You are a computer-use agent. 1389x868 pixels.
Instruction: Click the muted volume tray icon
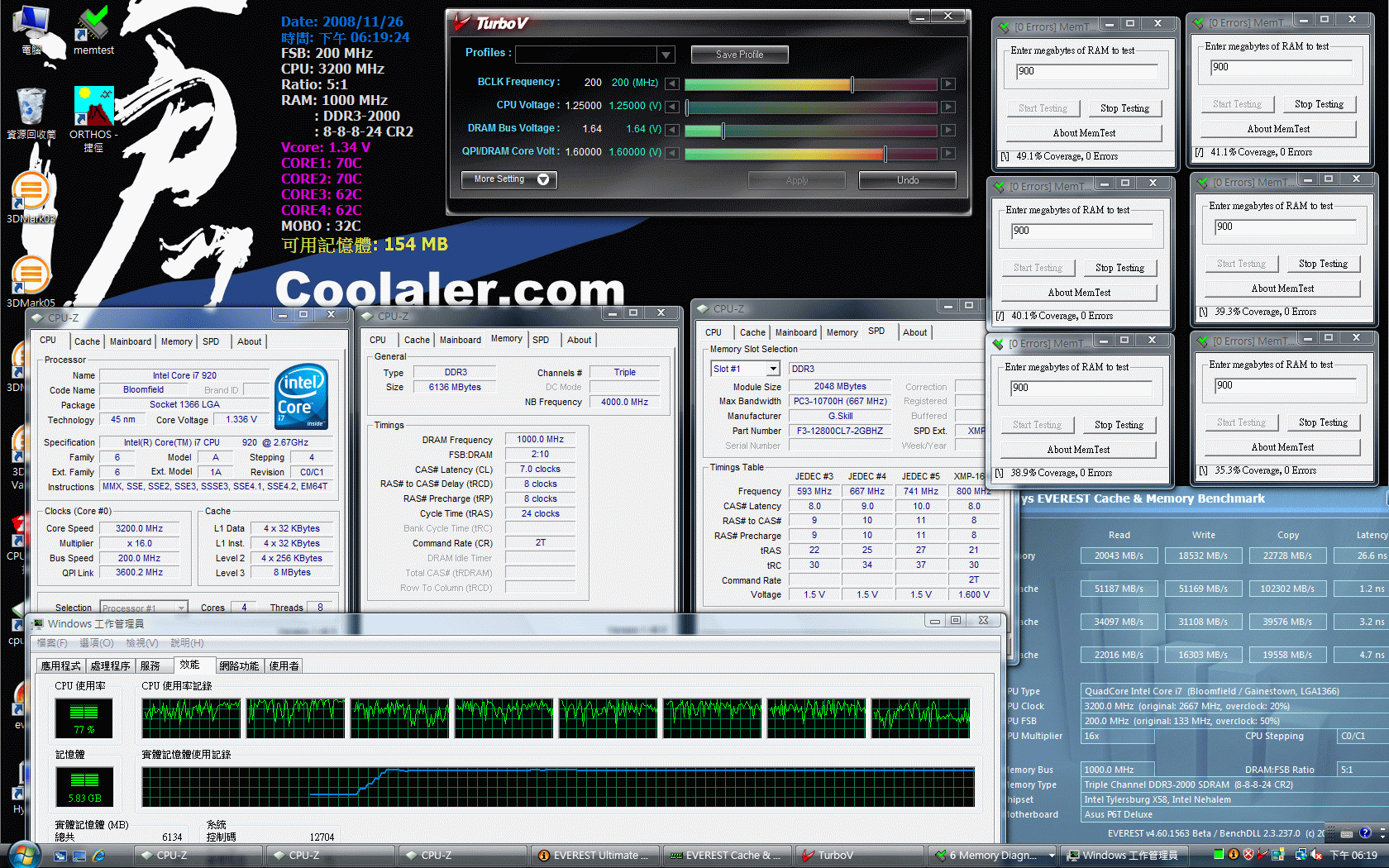1315,854
